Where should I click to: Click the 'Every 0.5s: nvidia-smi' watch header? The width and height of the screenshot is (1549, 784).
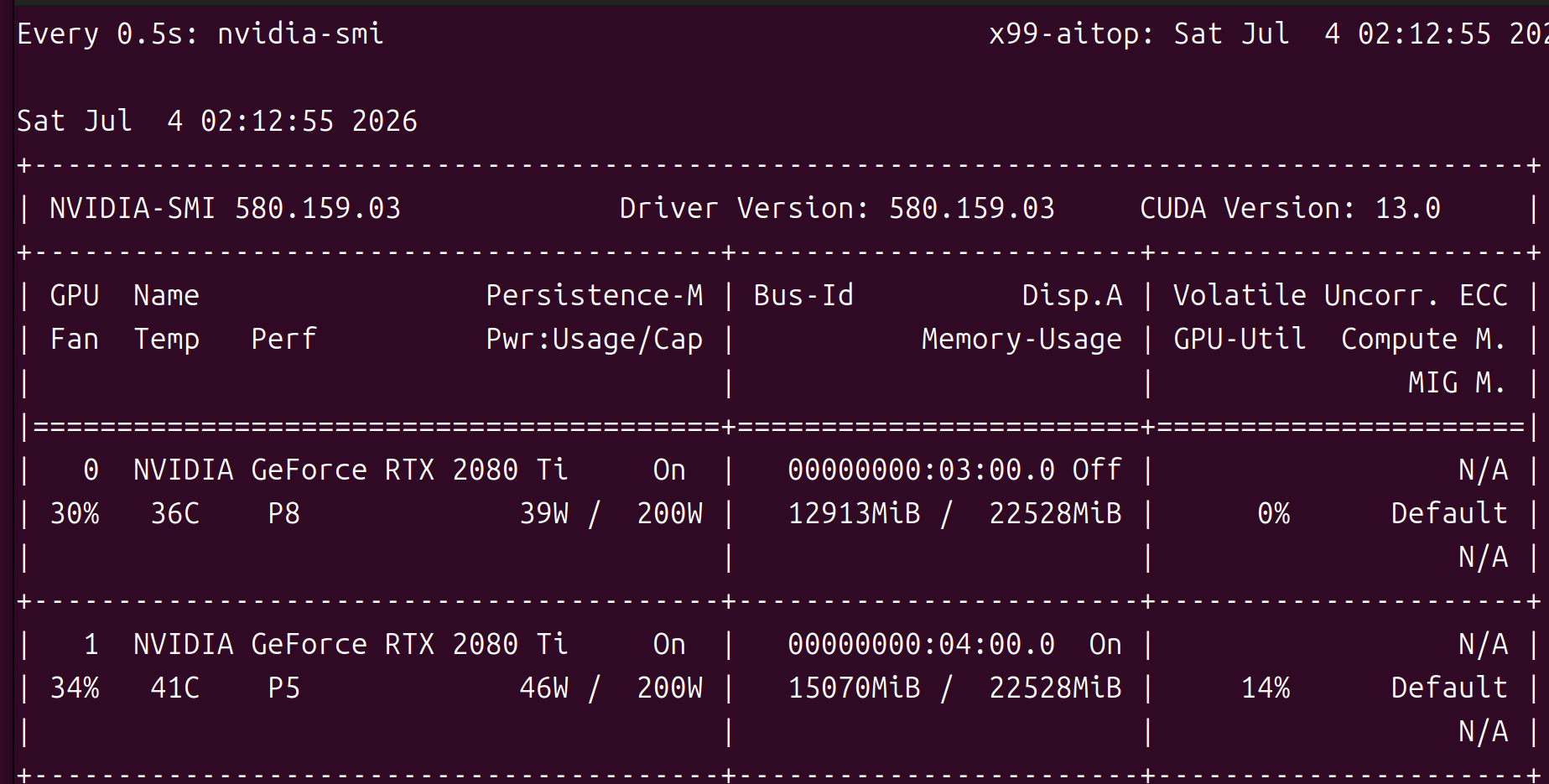tap(200, 34)
